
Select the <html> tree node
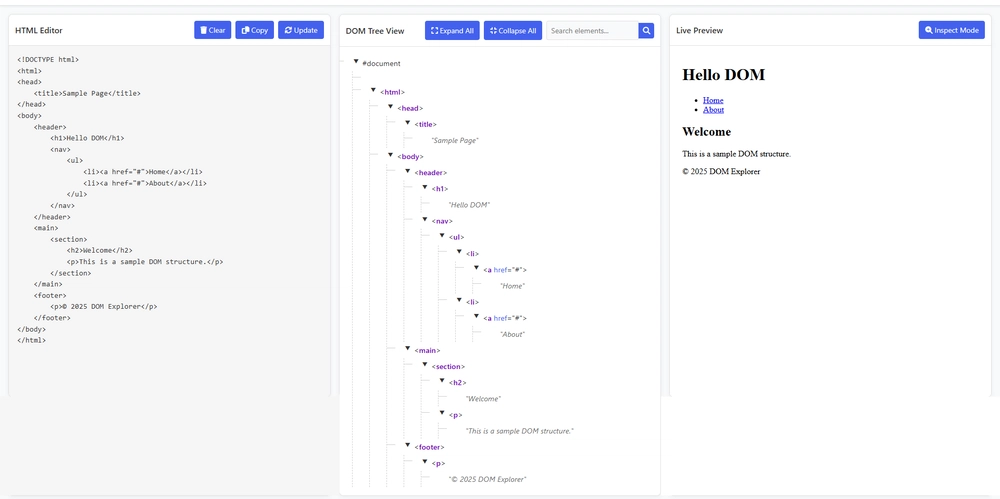pyautogui.click(x=393, y=92)
